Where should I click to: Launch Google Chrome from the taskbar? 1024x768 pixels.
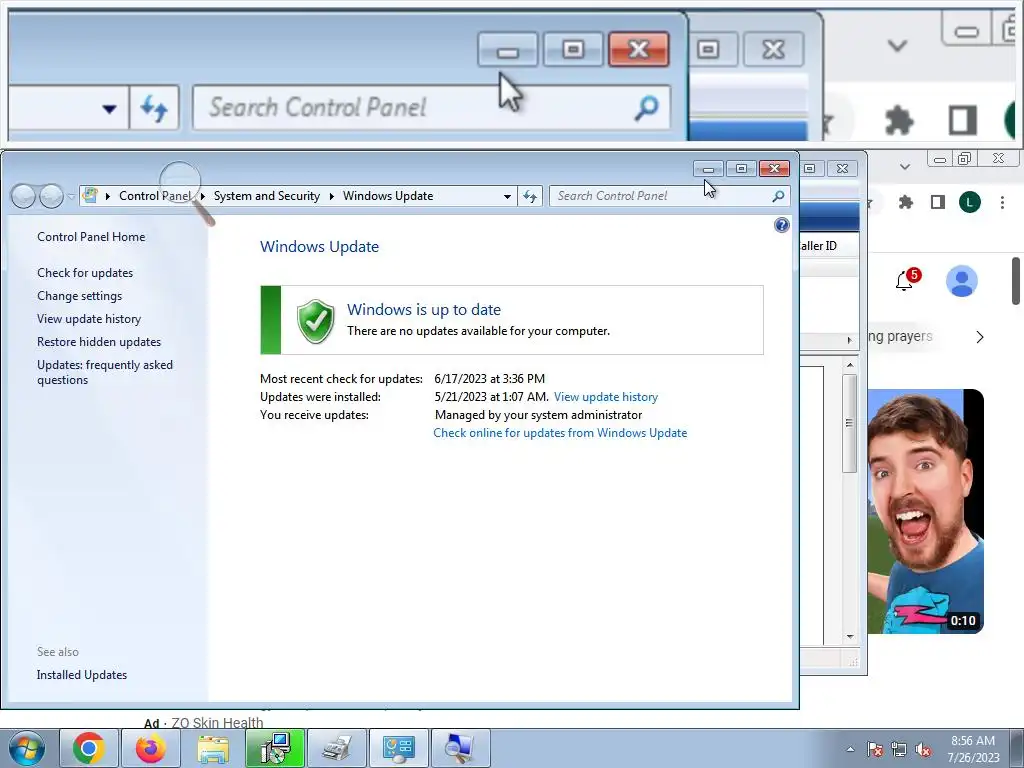point(89,748)
